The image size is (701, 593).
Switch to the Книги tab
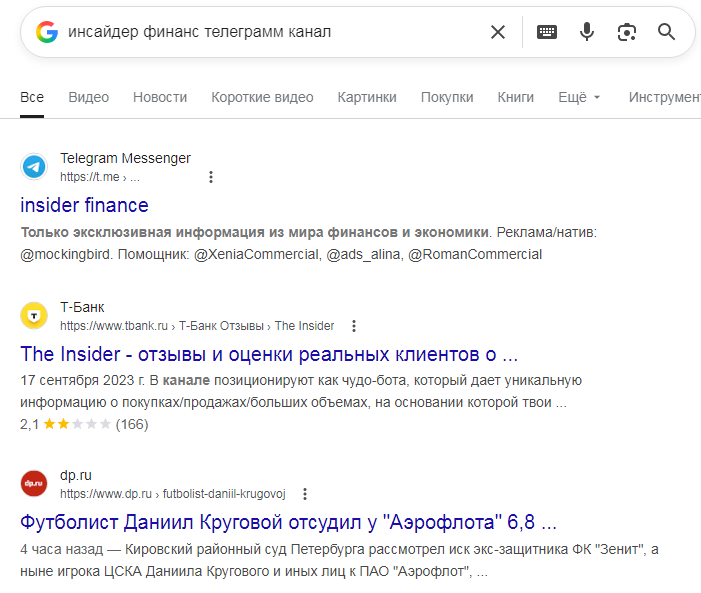(515, 97)
